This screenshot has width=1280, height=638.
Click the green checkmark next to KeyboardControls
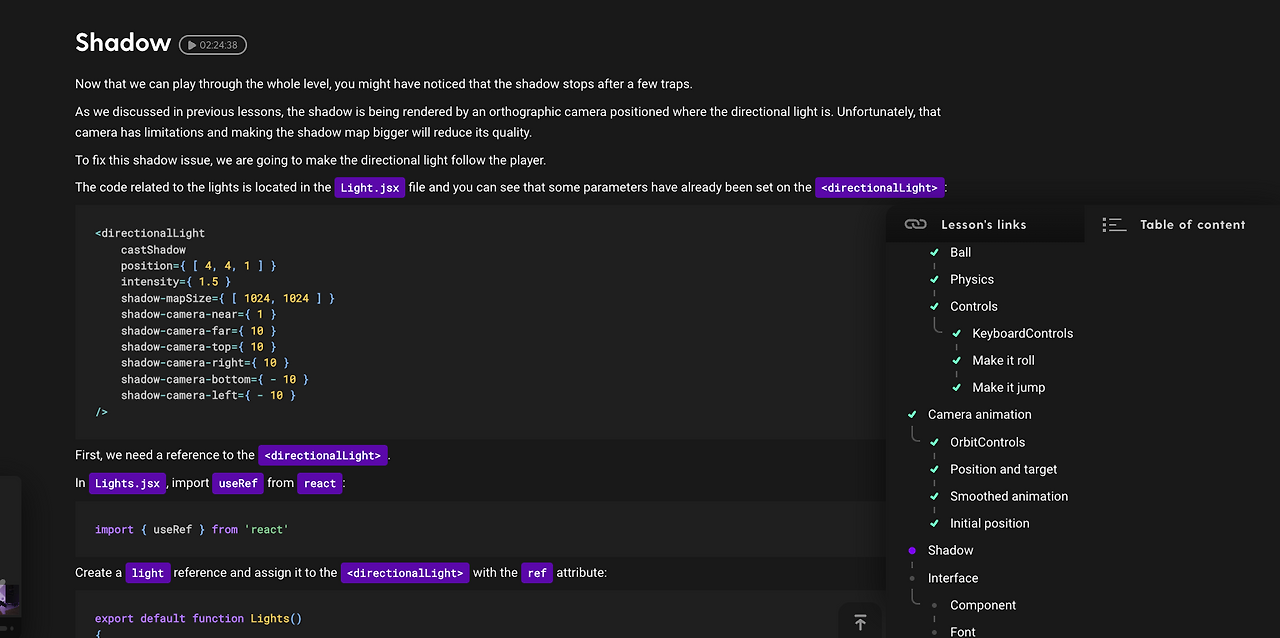[x=956, y=332]
